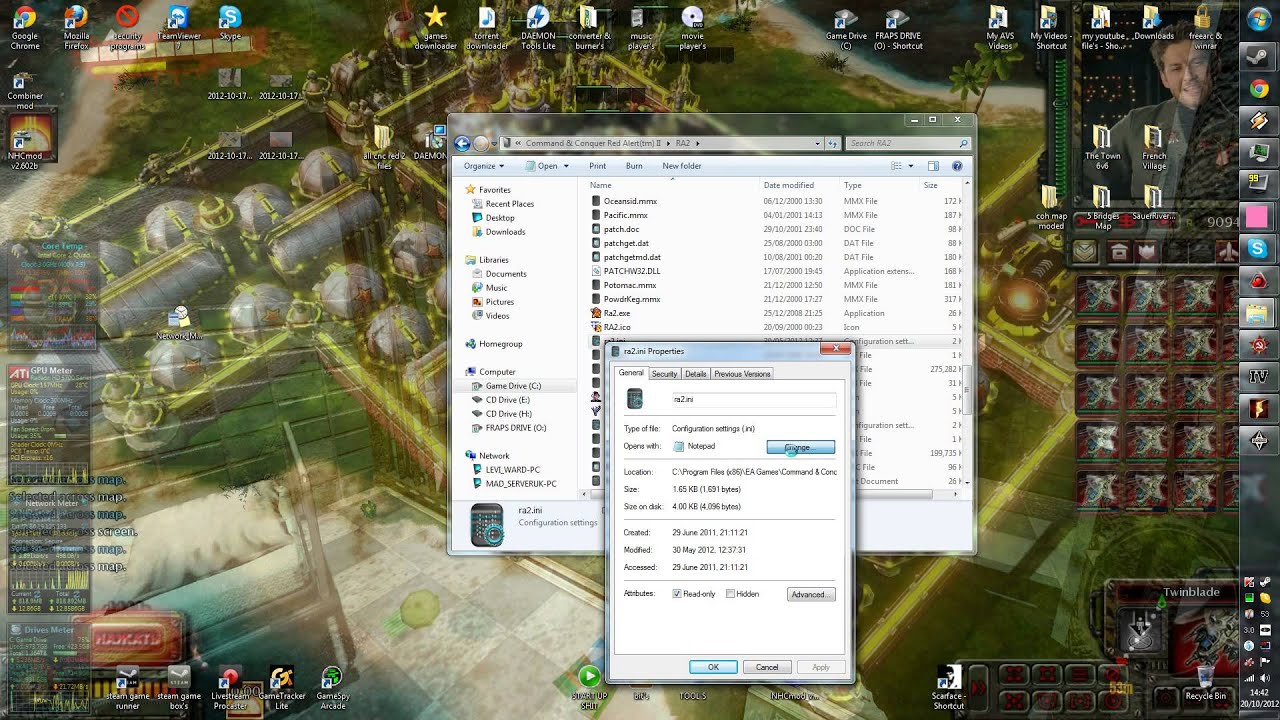This screenshot has height=720, width=1280.
Task: Click the search magnifier in Search RA2
Action: [x=963, y=144]
